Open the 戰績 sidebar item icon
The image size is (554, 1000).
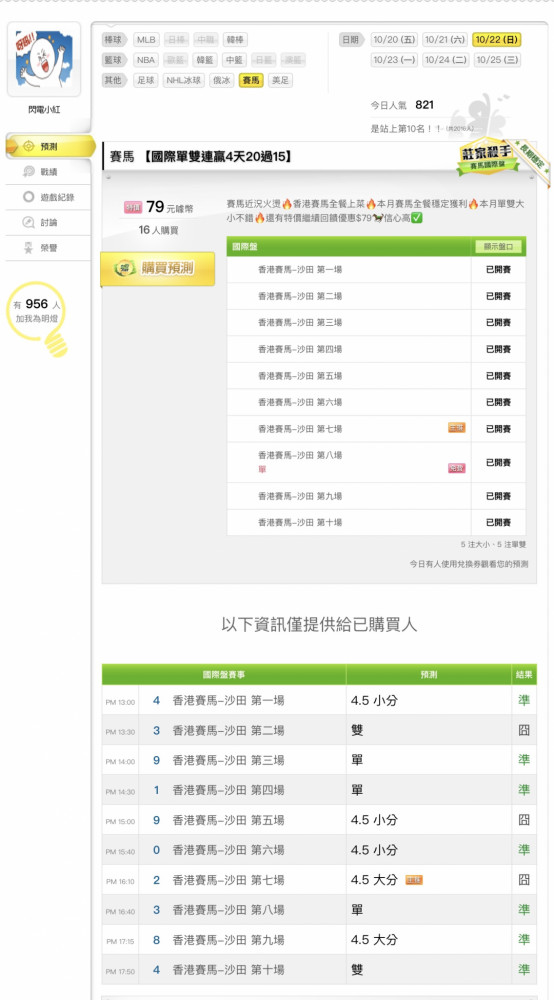coord(29,172)
